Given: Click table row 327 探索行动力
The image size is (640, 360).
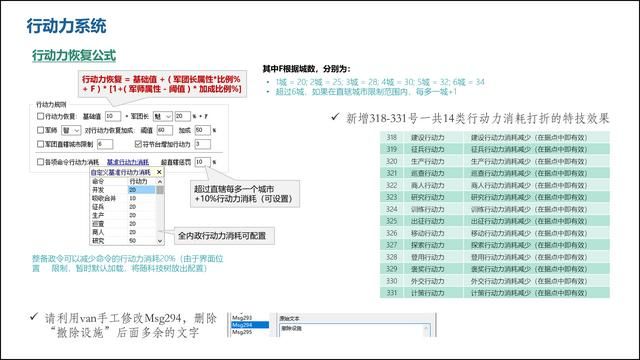Looking at the screenshot, I should pos(495,245).
